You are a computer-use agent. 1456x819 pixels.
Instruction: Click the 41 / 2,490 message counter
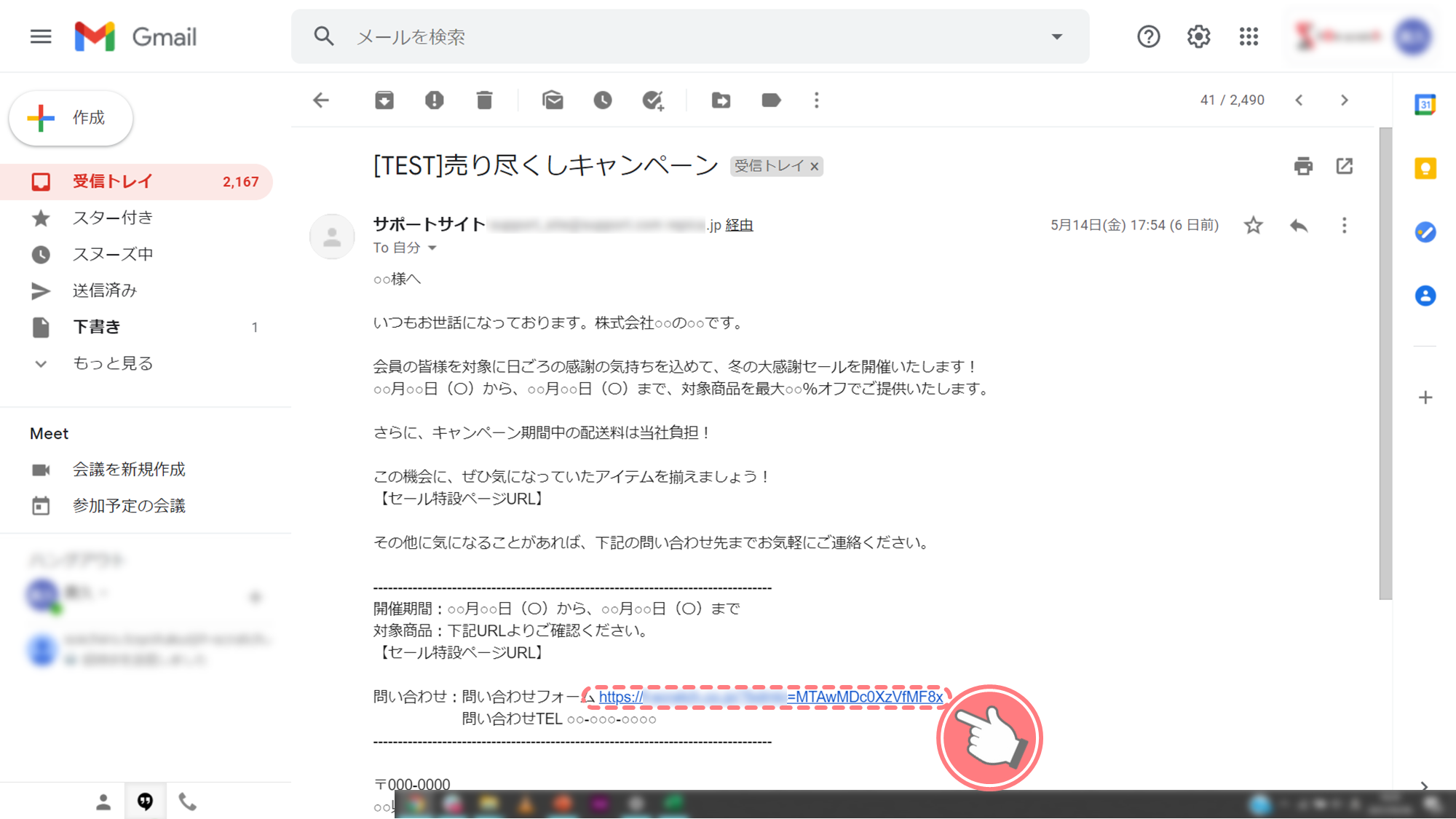pos(1232,100)
